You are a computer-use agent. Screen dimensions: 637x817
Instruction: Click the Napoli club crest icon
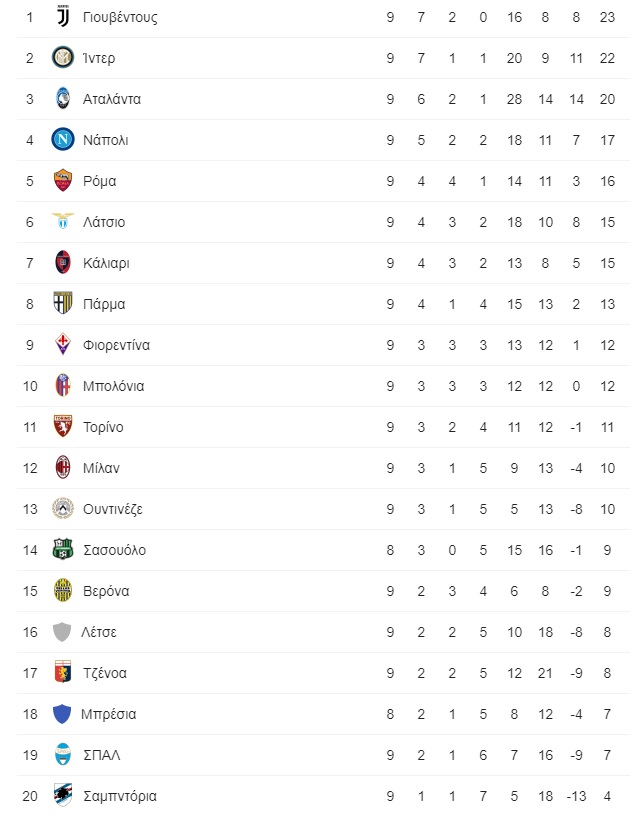click(63, 140)
